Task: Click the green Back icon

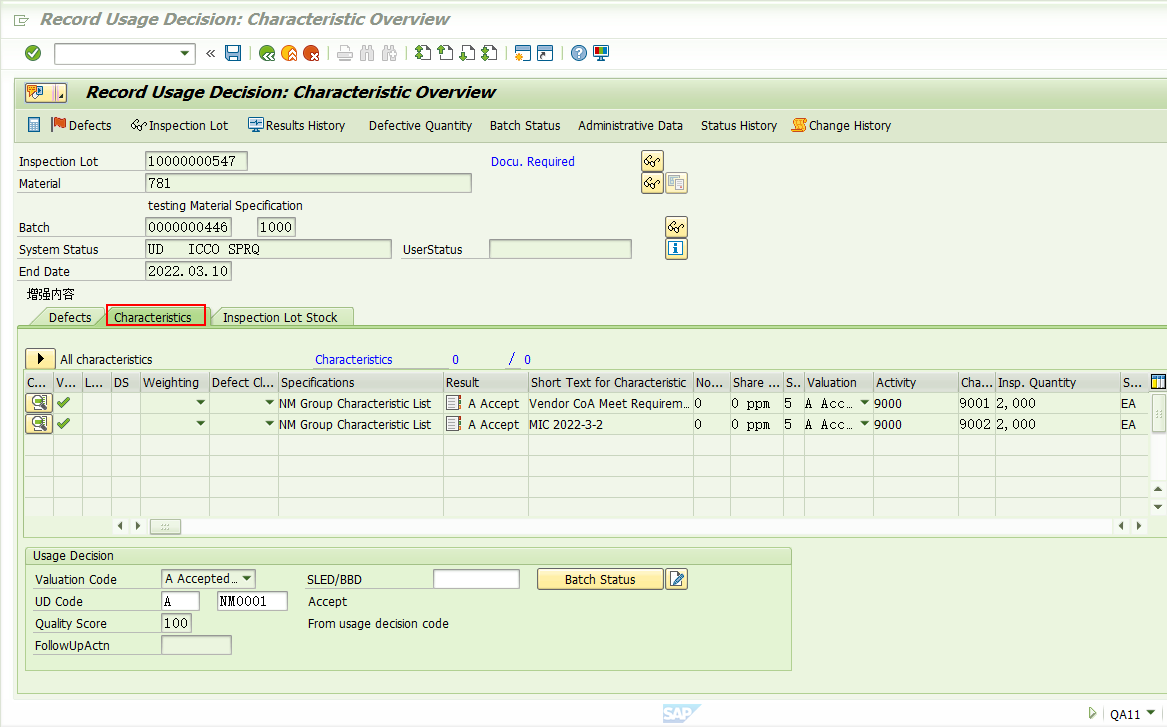Action: pos(267,53)
